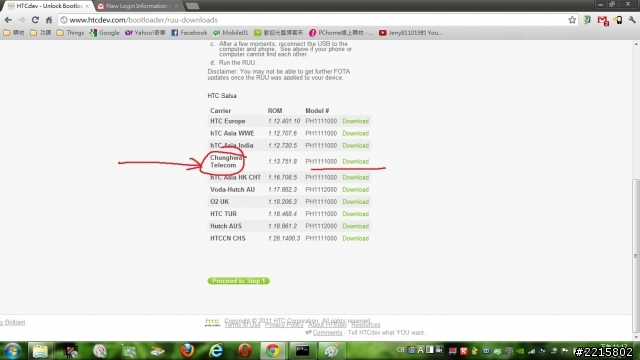Select the PH1112000 model of Voda-Hutch AU

coord(321,190)
